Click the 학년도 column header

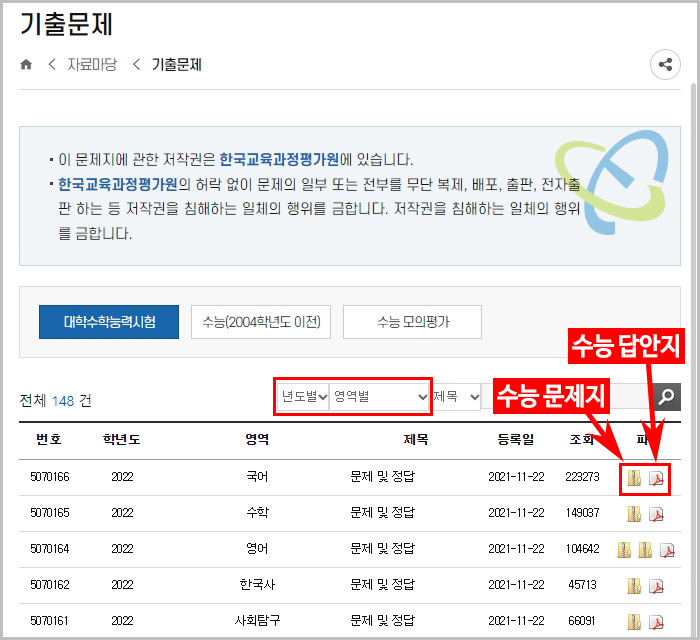pyautogui.click(x=121, y=440)
